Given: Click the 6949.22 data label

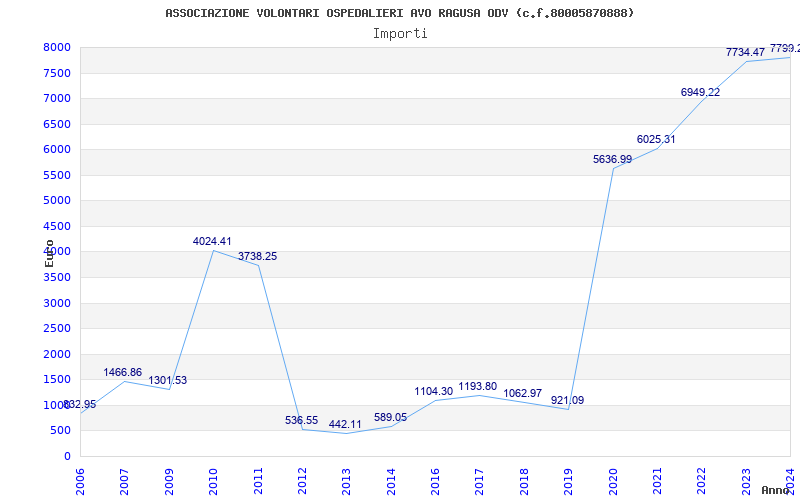Looking at the screenshot, I should (x=701, y=92).
